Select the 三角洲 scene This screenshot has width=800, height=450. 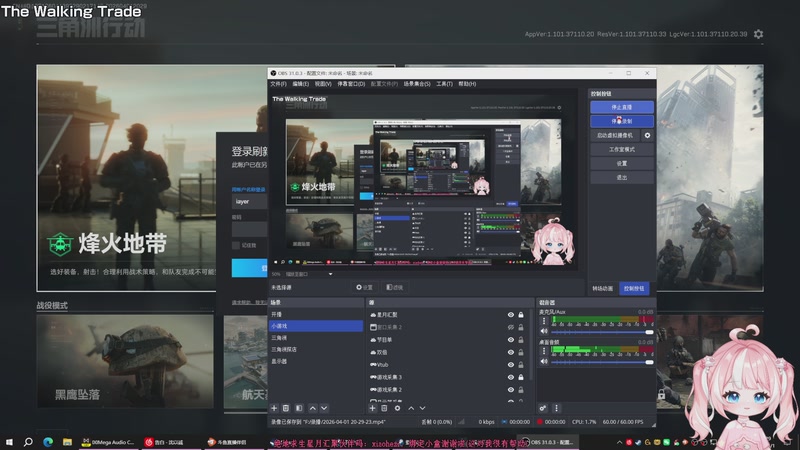pyautogui.click(x=316, y=338)
